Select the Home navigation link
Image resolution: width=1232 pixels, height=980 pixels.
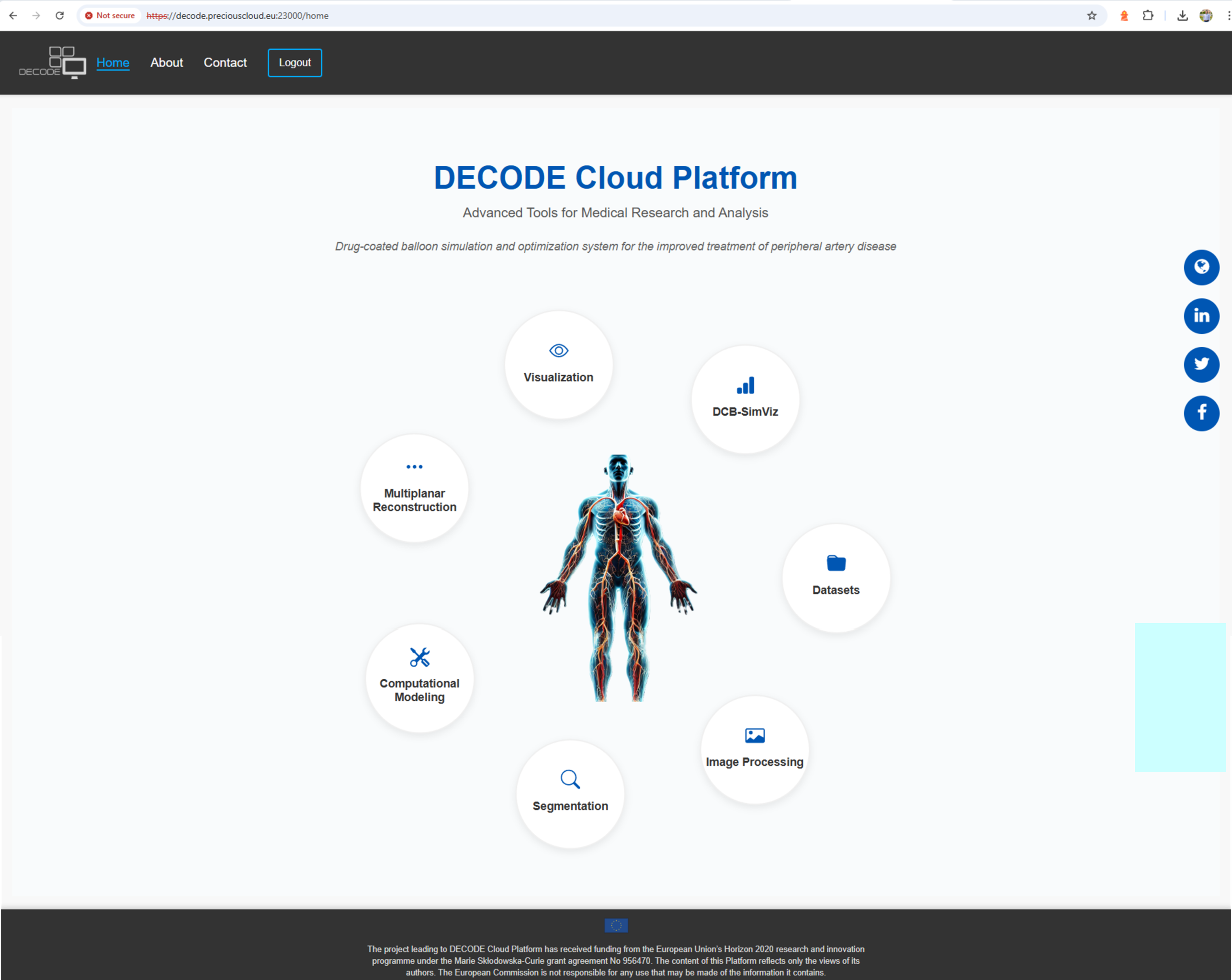[x=113, y=62]
